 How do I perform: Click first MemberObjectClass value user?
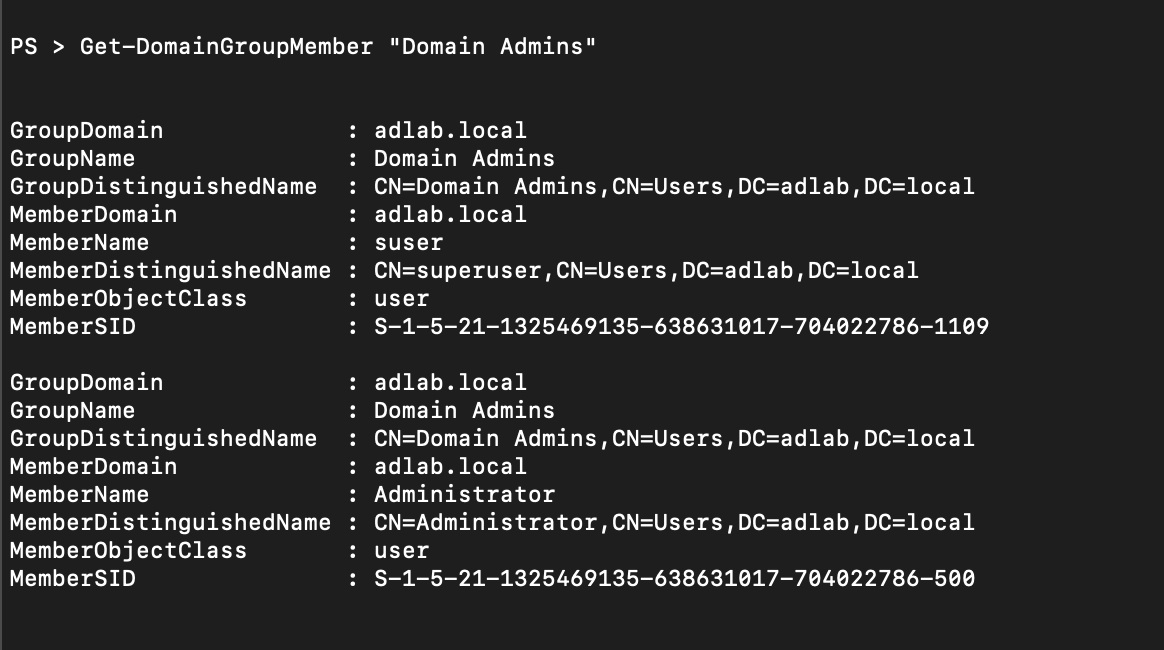[x=402, y=299]
